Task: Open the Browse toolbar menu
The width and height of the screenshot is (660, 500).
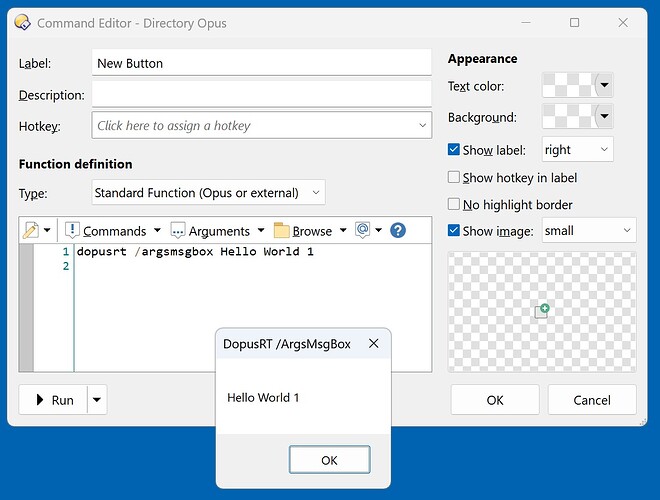Action: (x=312, y=231)
